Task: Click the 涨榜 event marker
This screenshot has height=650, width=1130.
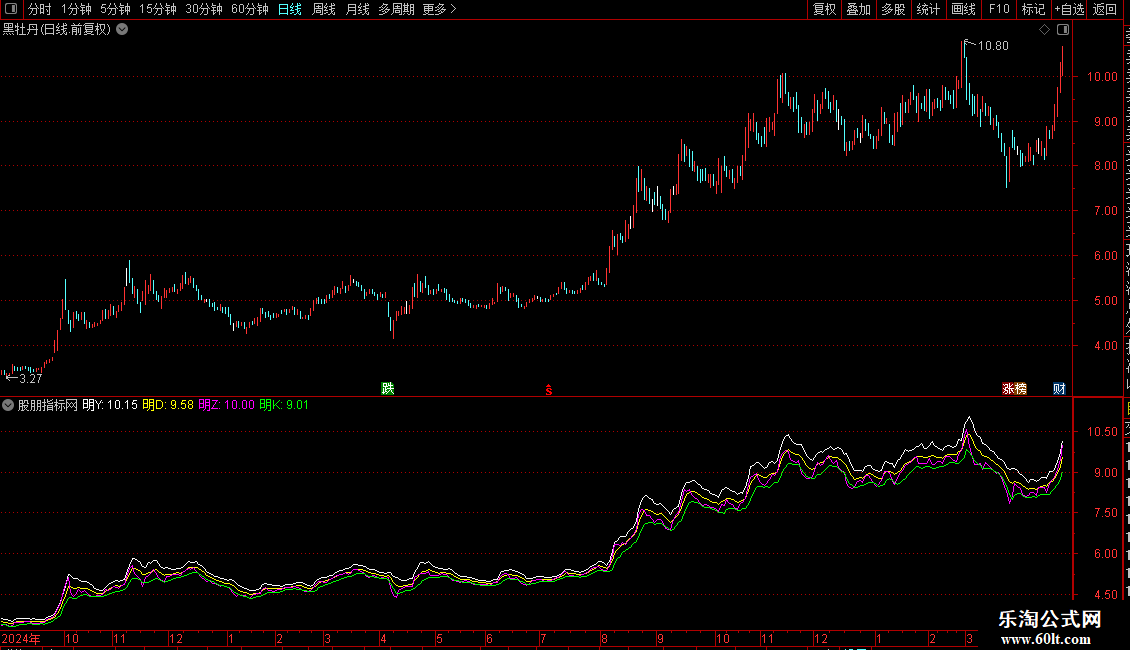Action: (x=1015, y=388)
